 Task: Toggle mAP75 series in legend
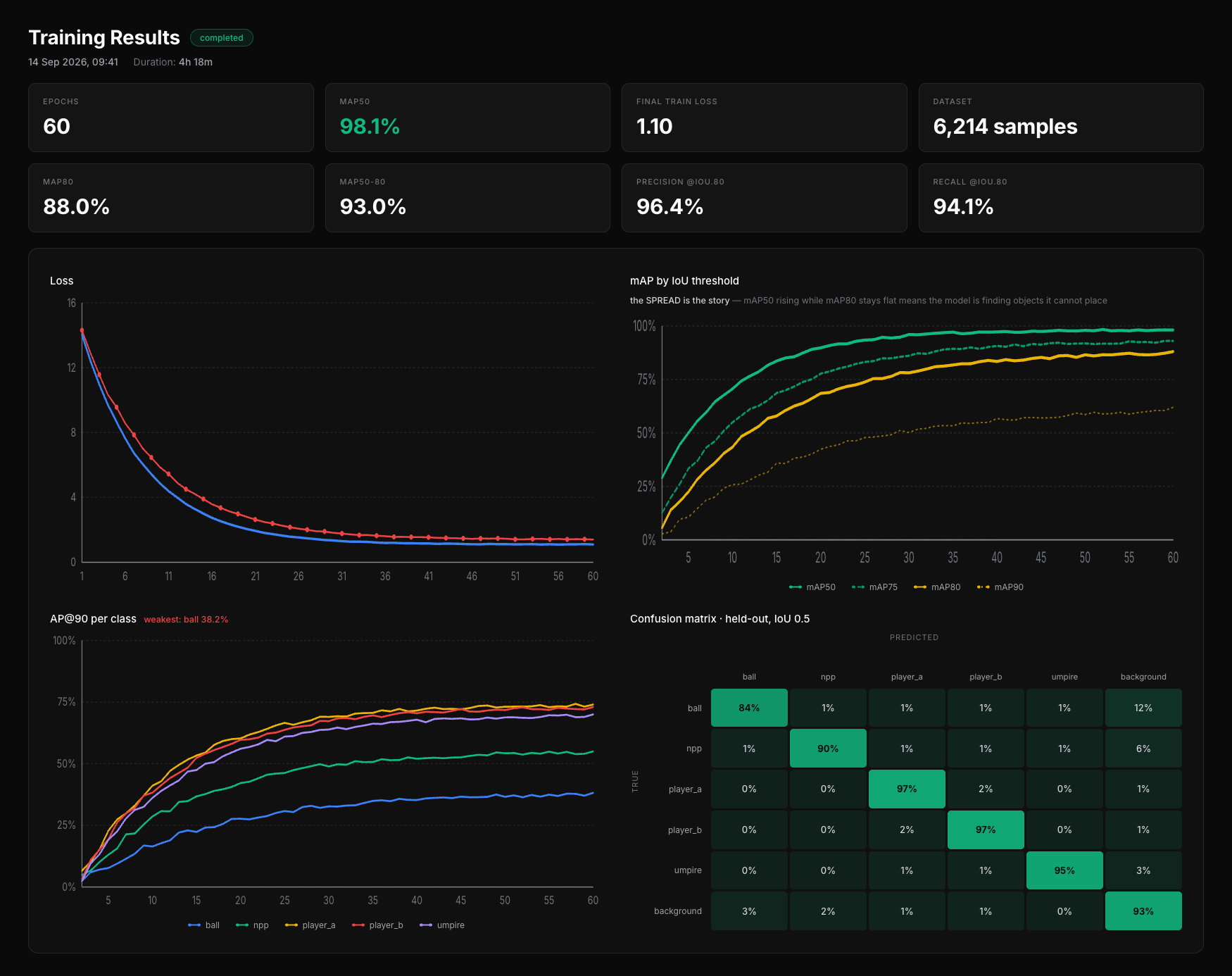point(875,587)
